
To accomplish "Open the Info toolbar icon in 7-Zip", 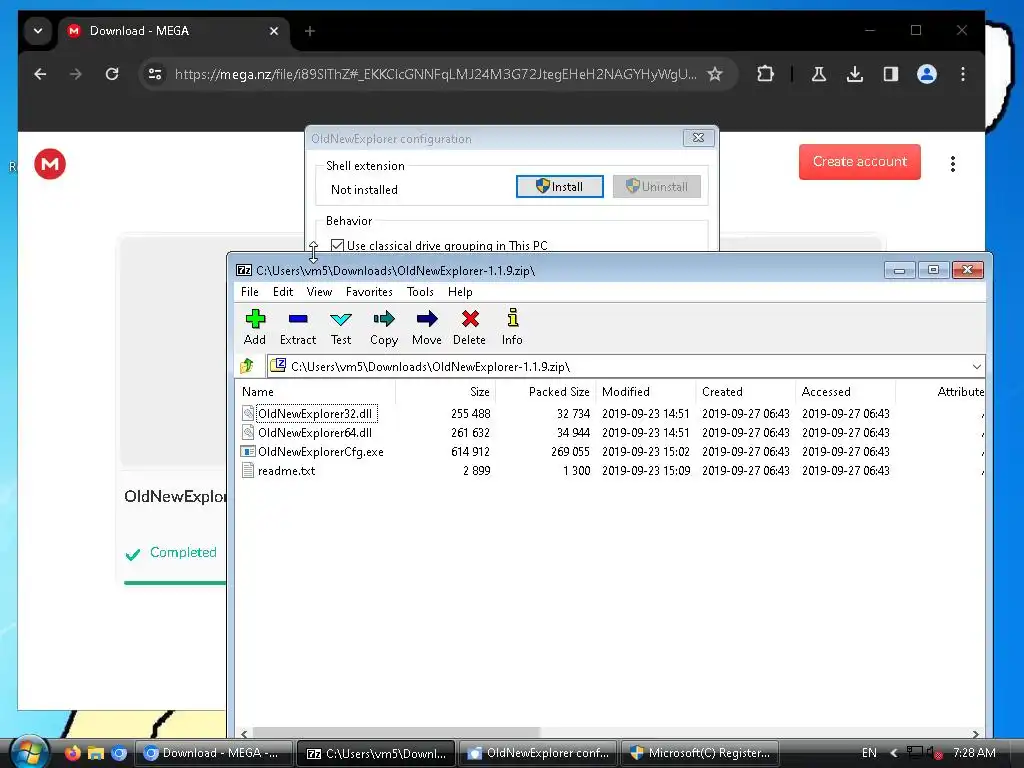I will [x=512, y=327].
